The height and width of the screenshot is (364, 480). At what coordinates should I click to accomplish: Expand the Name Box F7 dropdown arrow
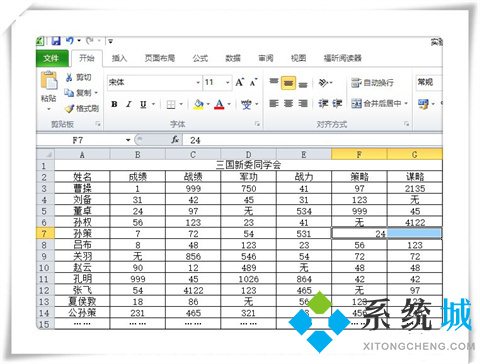(x=128, y=140)
